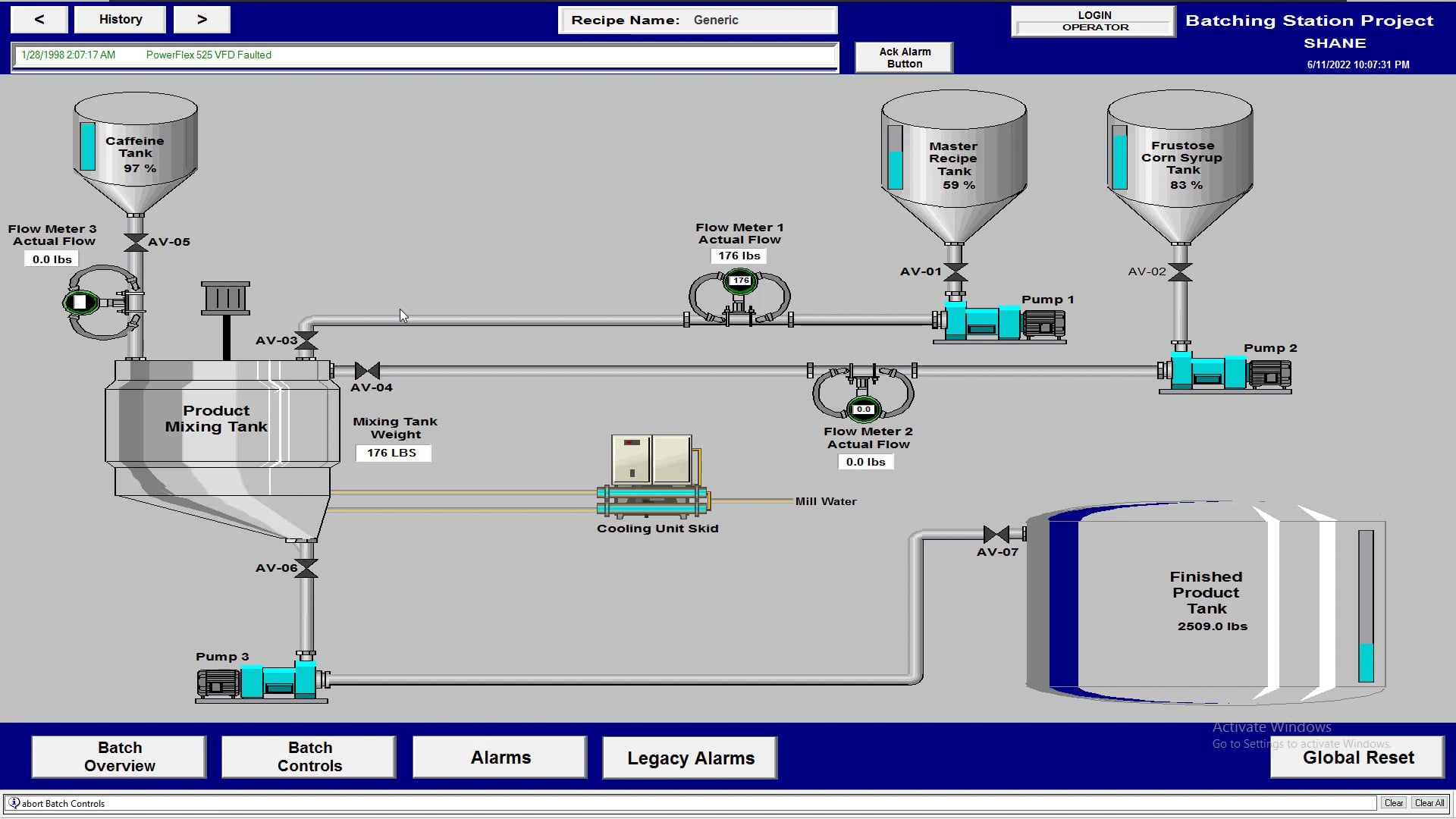Switch to the Batch Overview screen
Image resolution: width=1456 pixels, height=819 pixels.
118,756
